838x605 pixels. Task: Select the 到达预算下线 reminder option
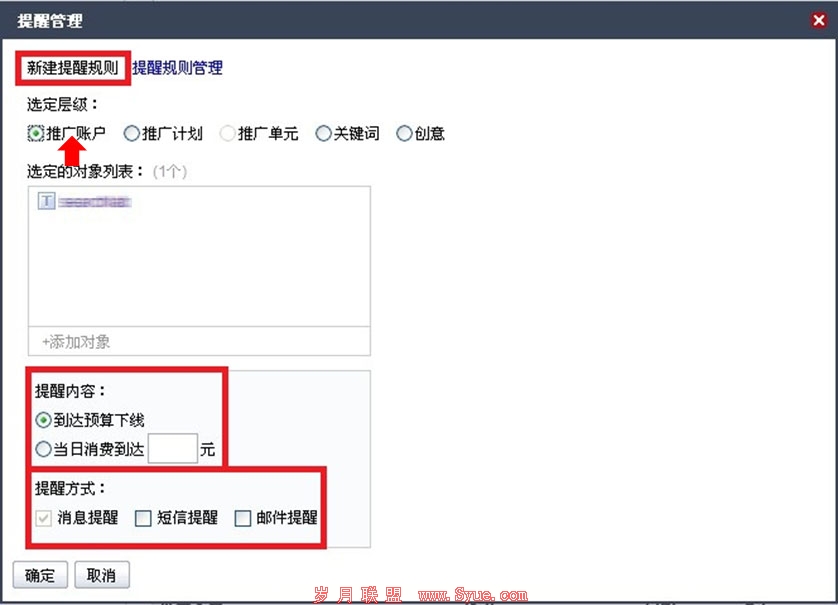43,420
